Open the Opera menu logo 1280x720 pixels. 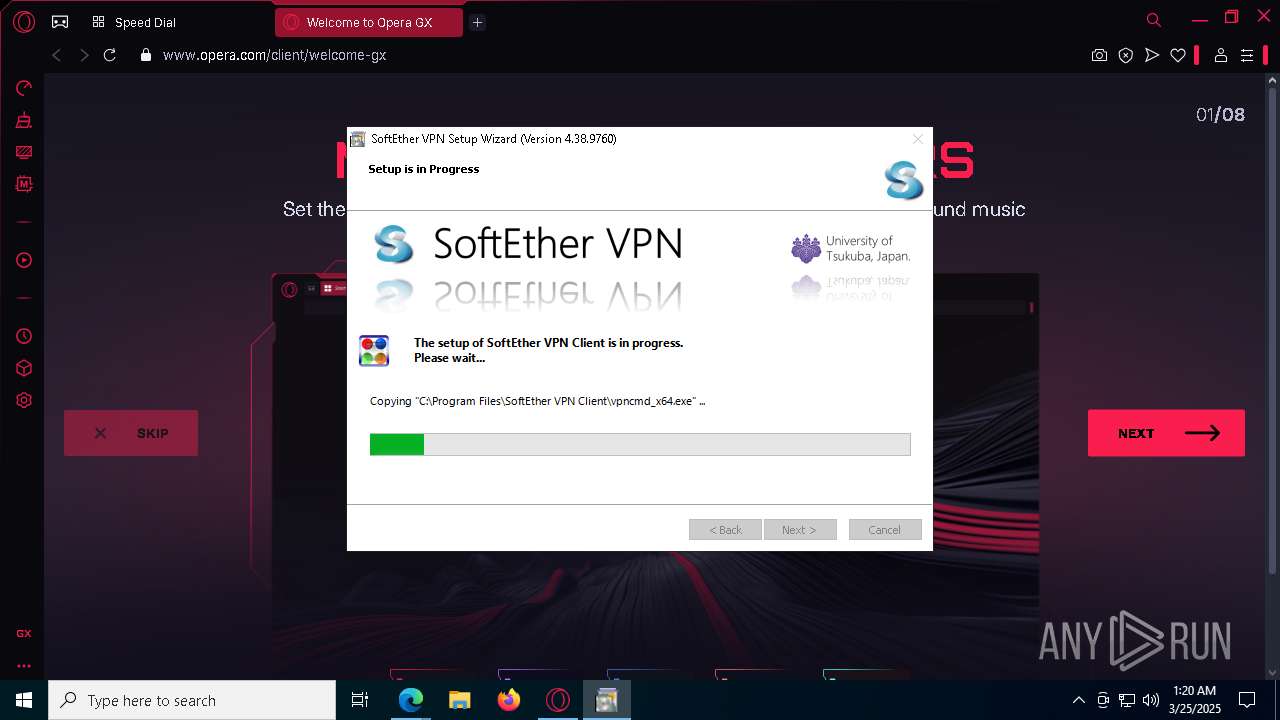click(x=24, y=21)
